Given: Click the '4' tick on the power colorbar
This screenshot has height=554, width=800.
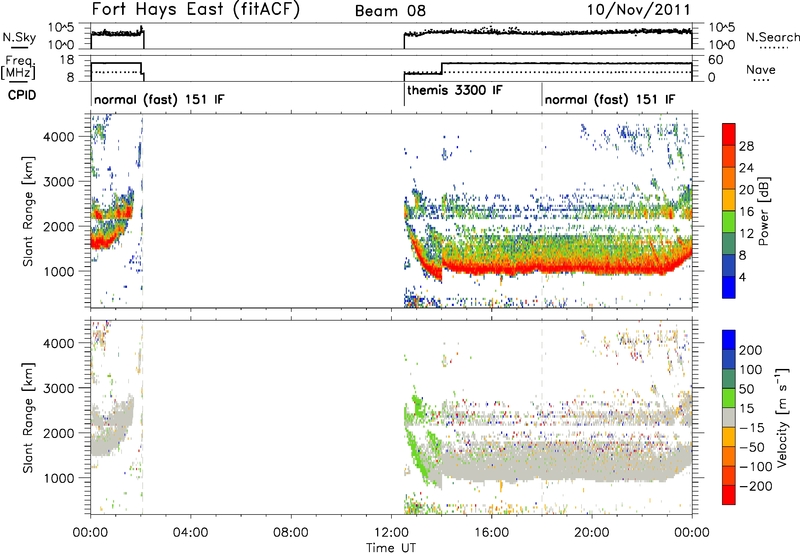Looking at the screenshot, I should click(742, 277).
